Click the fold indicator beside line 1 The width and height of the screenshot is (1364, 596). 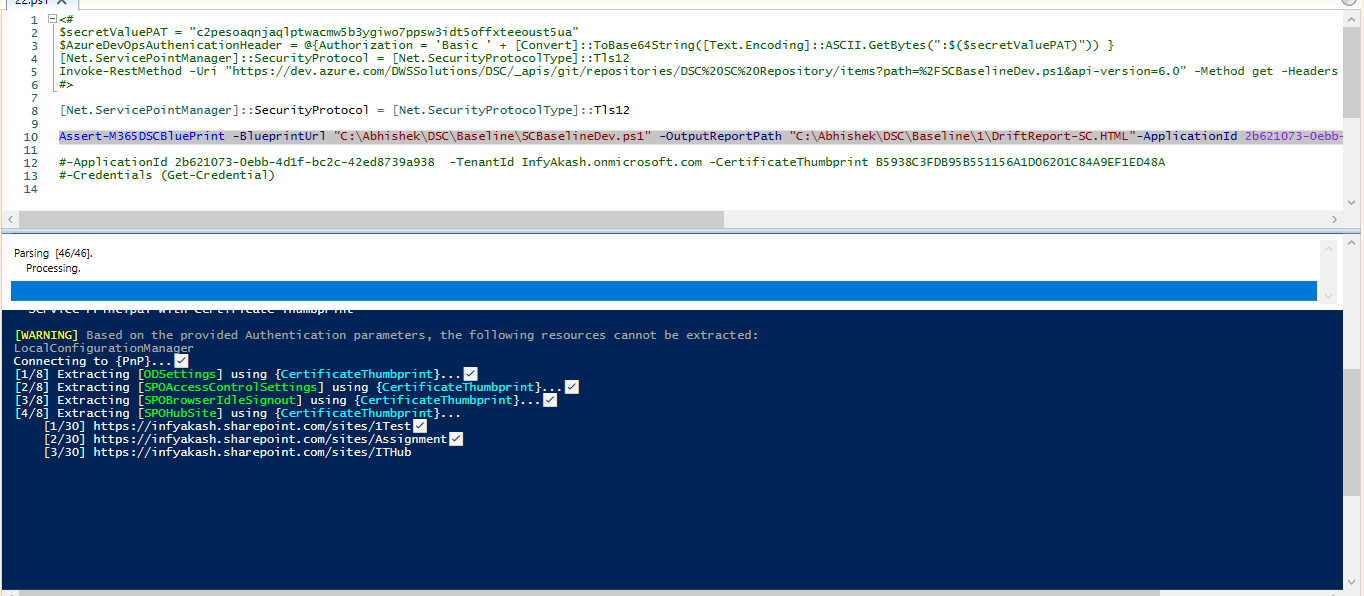click(x=52, y=19)
